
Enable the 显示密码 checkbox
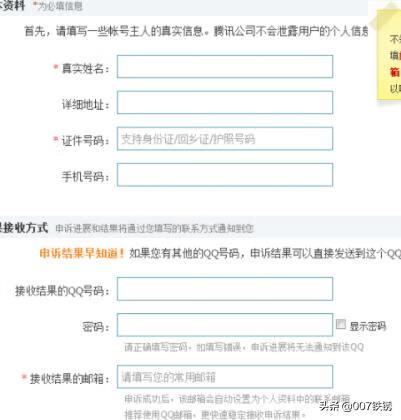pos(341,324)
